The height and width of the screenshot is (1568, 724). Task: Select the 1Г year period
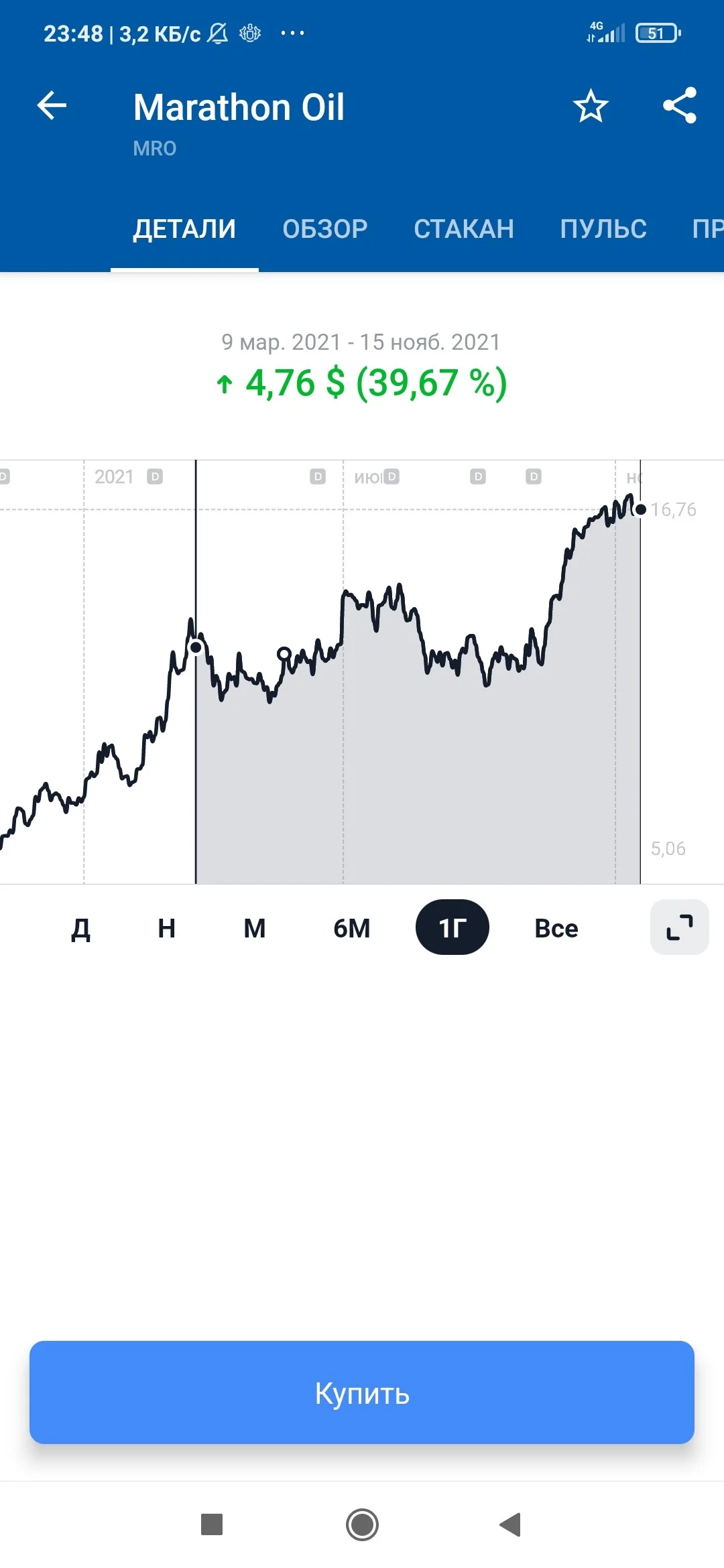click(x=452, y=927)
